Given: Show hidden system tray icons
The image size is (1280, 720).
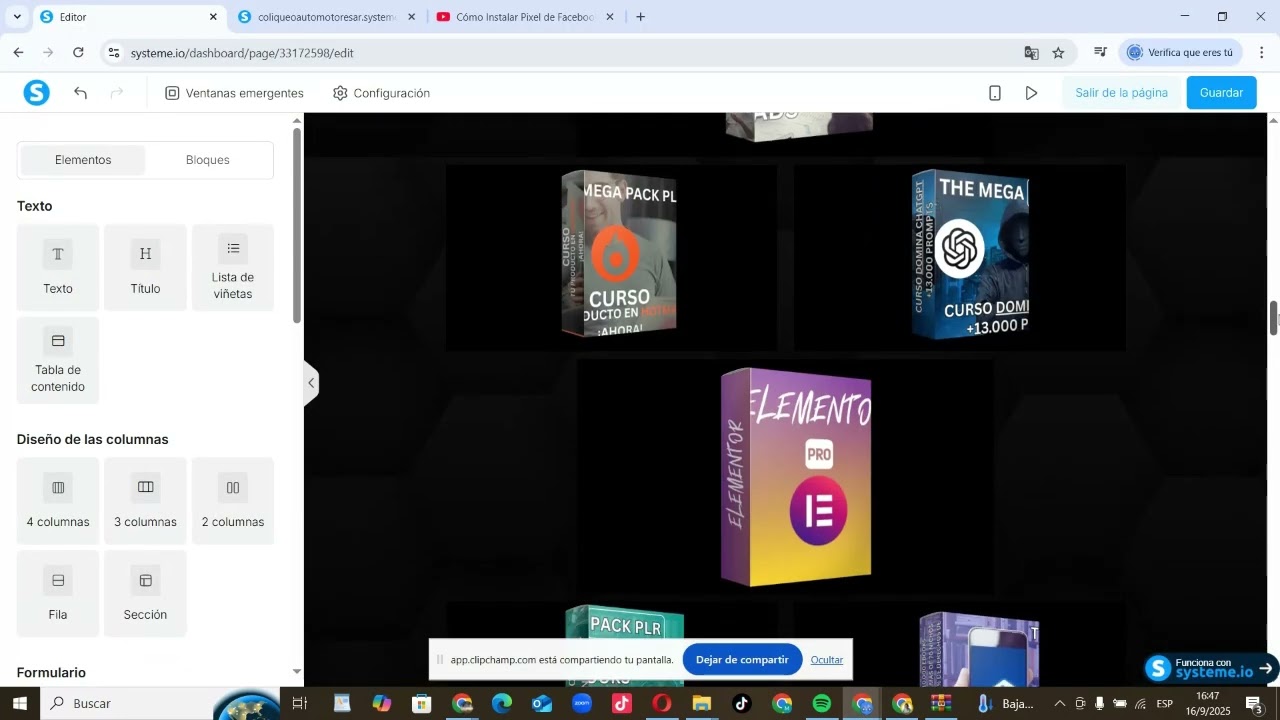Looking at the screenshot, I should pyautogui.click(x=1060, y=704).
